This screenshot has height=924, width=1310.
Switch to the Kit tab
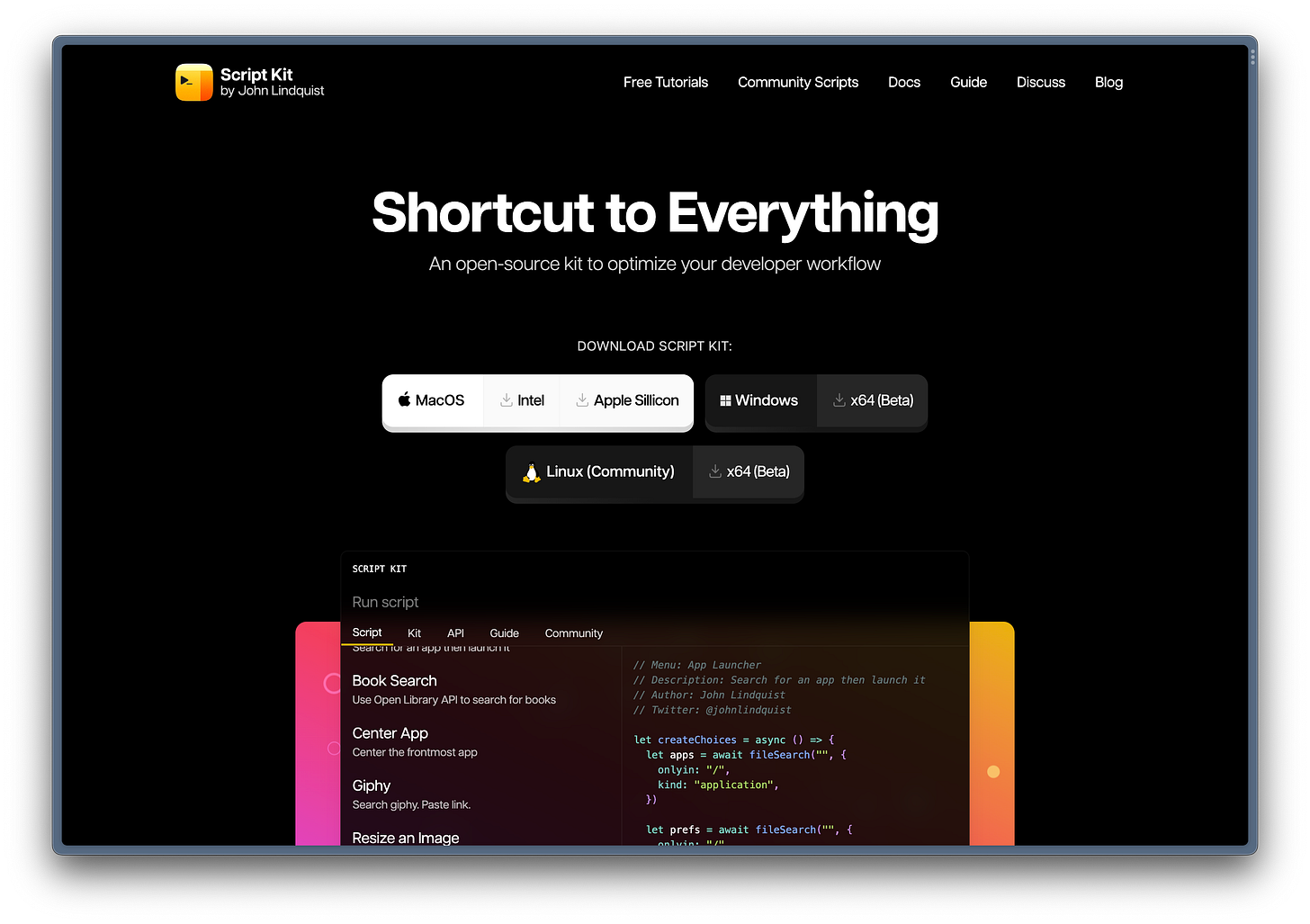414,633
